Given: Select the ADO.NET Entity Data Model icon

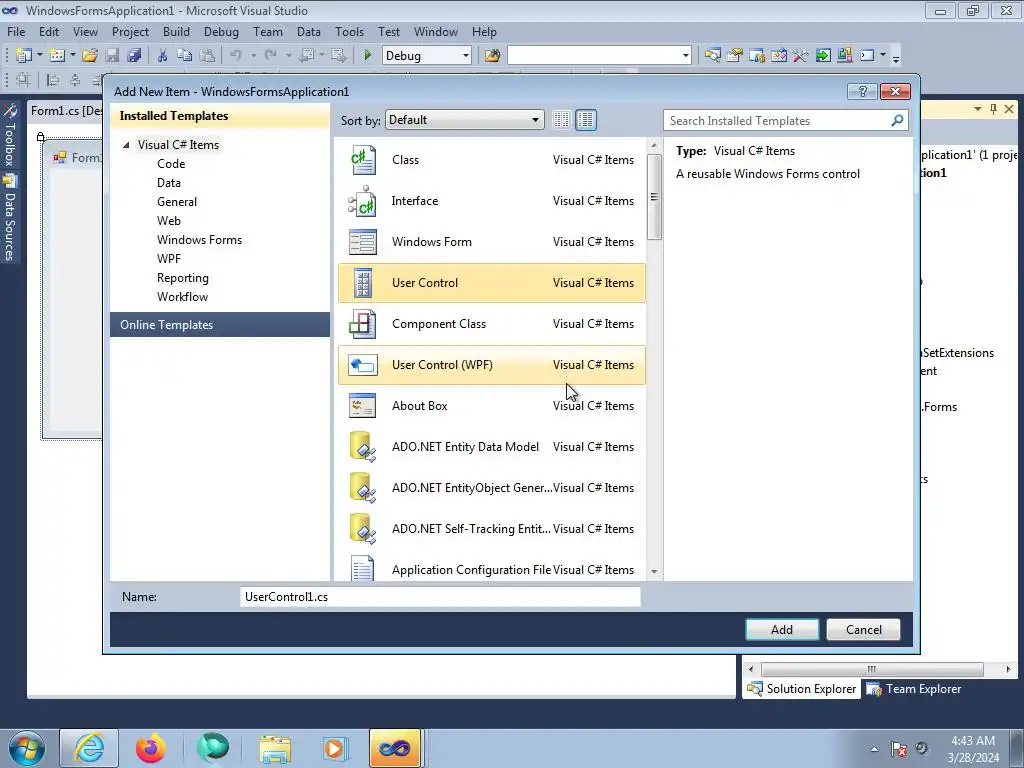Looking at the screenshot, I should 362,447.
